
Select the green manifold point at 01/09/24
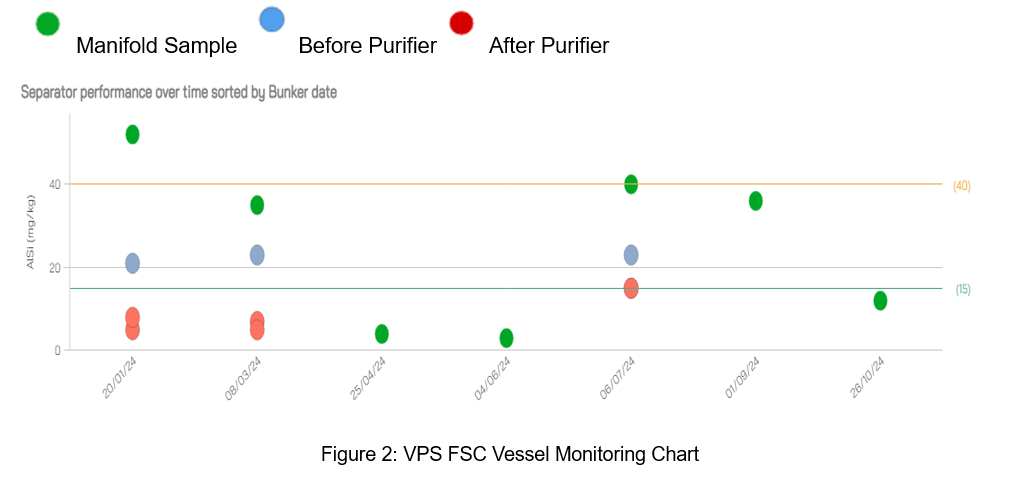click(x=756, y=201)
